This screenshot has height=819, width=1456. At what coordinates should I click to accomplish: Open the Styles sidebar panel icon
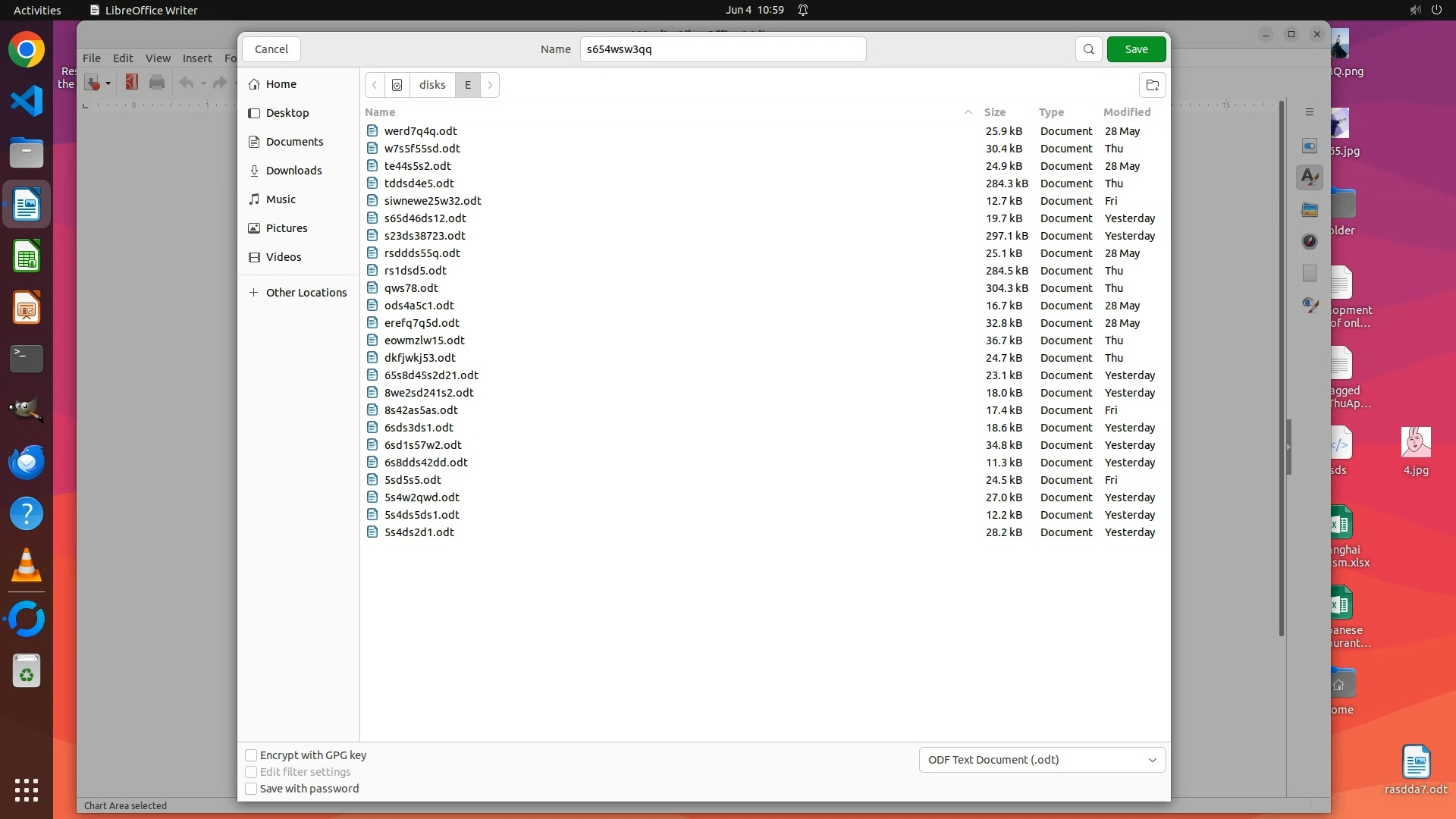1309,177
